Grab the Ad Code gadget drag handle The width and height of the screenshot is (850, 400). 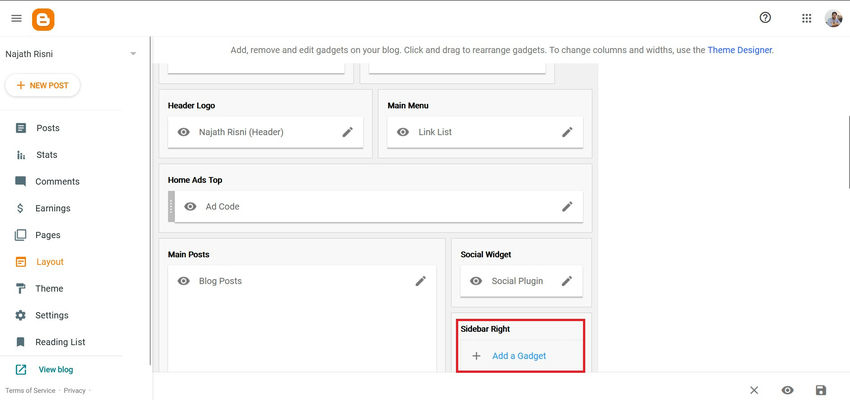(171, 207)
